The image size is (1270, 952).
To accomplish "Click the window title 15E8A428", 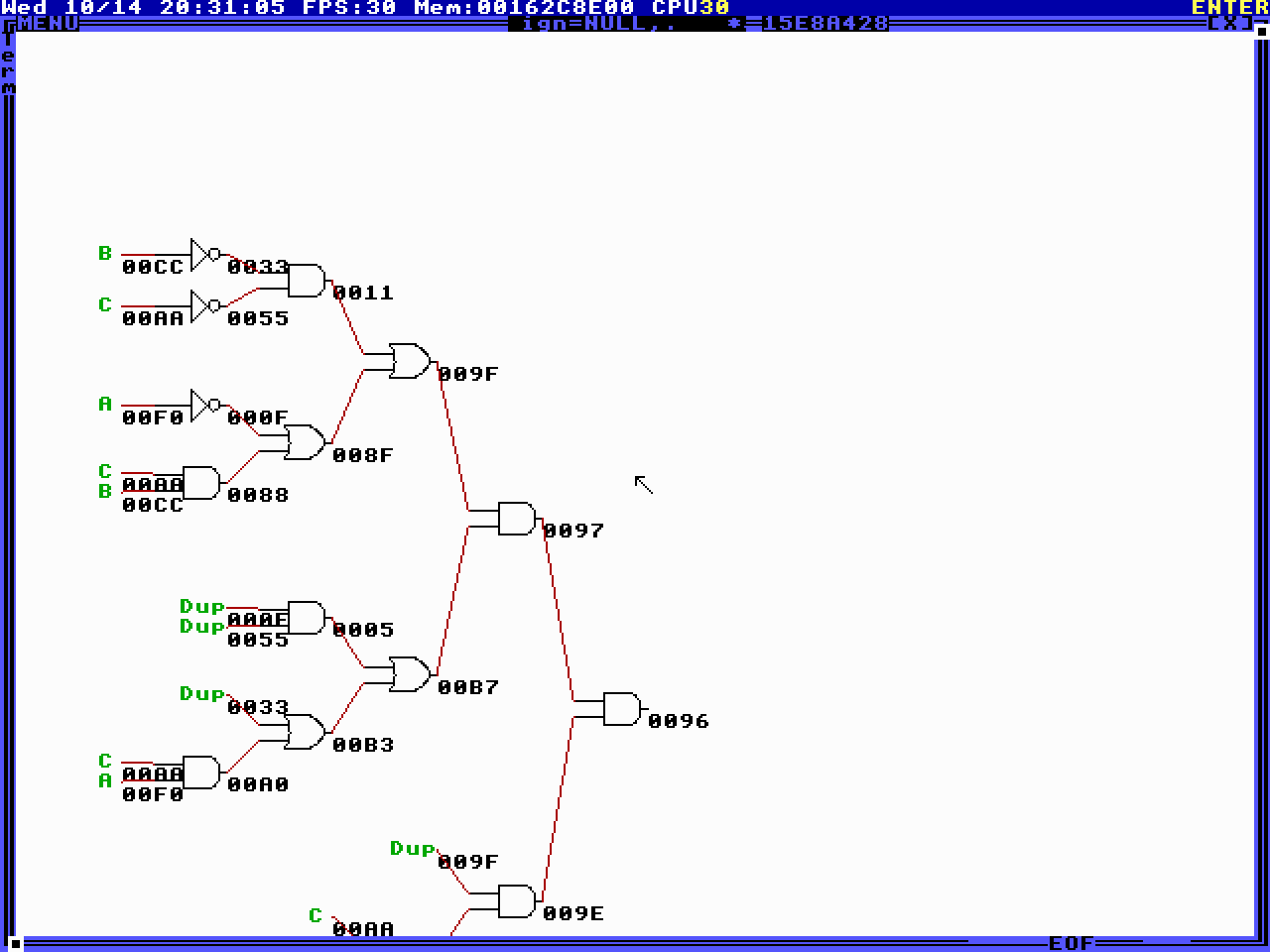I will tap(825, 23).
